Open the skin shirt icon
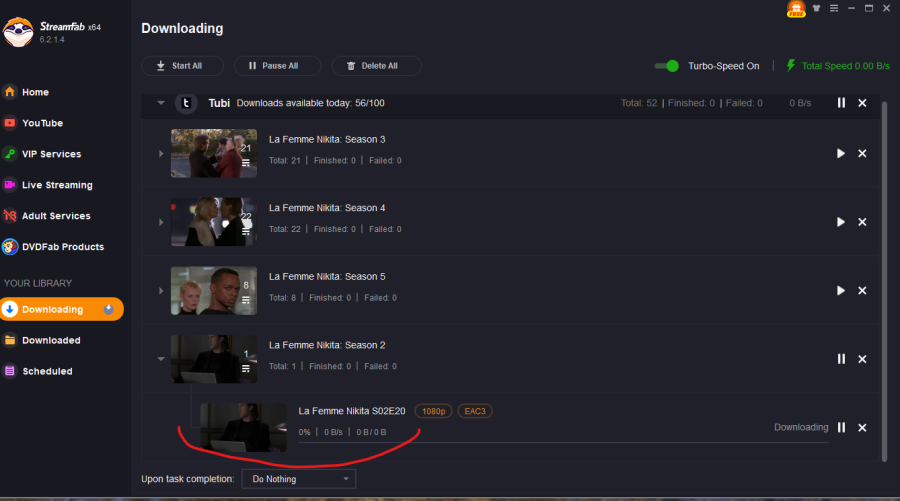Image resolution: width=900 pixels, height=501 pixels. click(x=816, y=8)
